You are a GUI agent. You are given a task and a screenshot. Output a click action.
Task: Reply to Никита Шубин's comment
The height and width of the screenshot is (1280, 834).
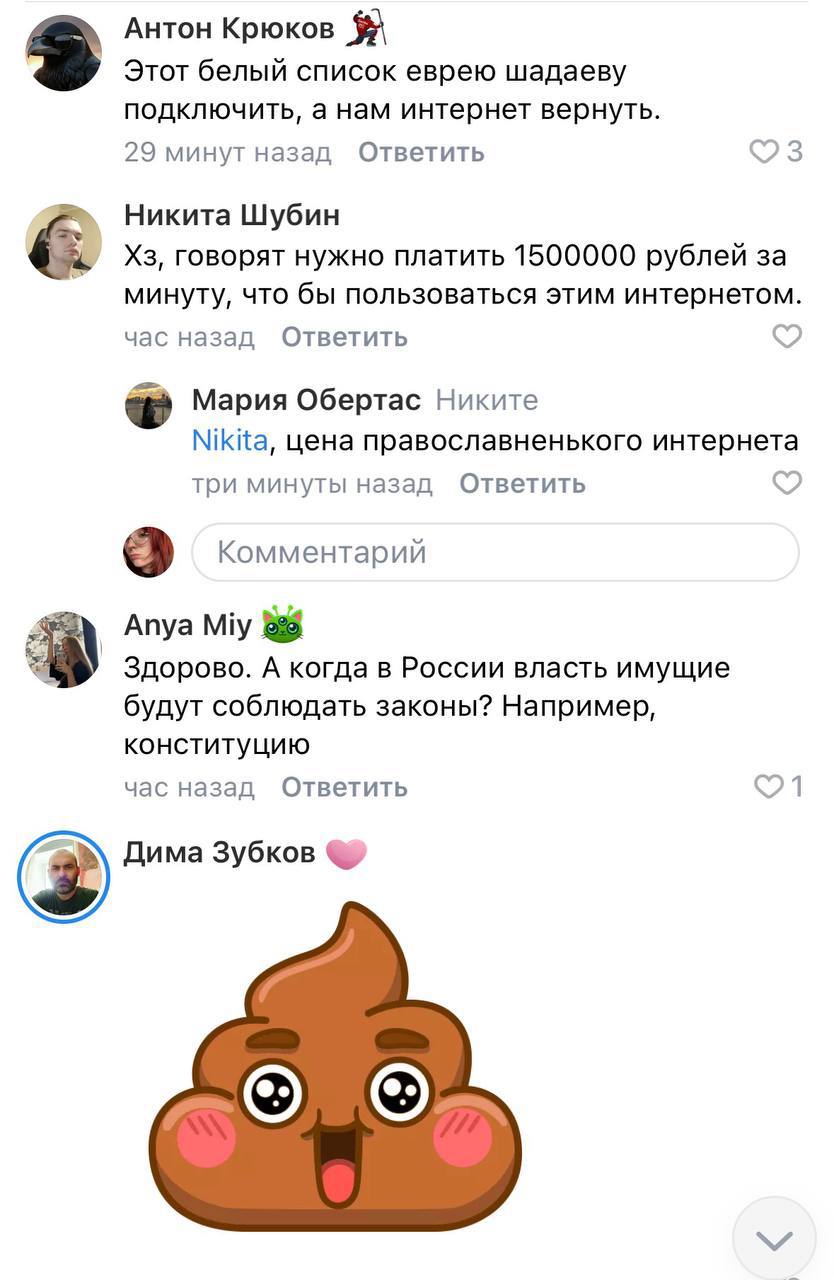[x=344, y=337]
